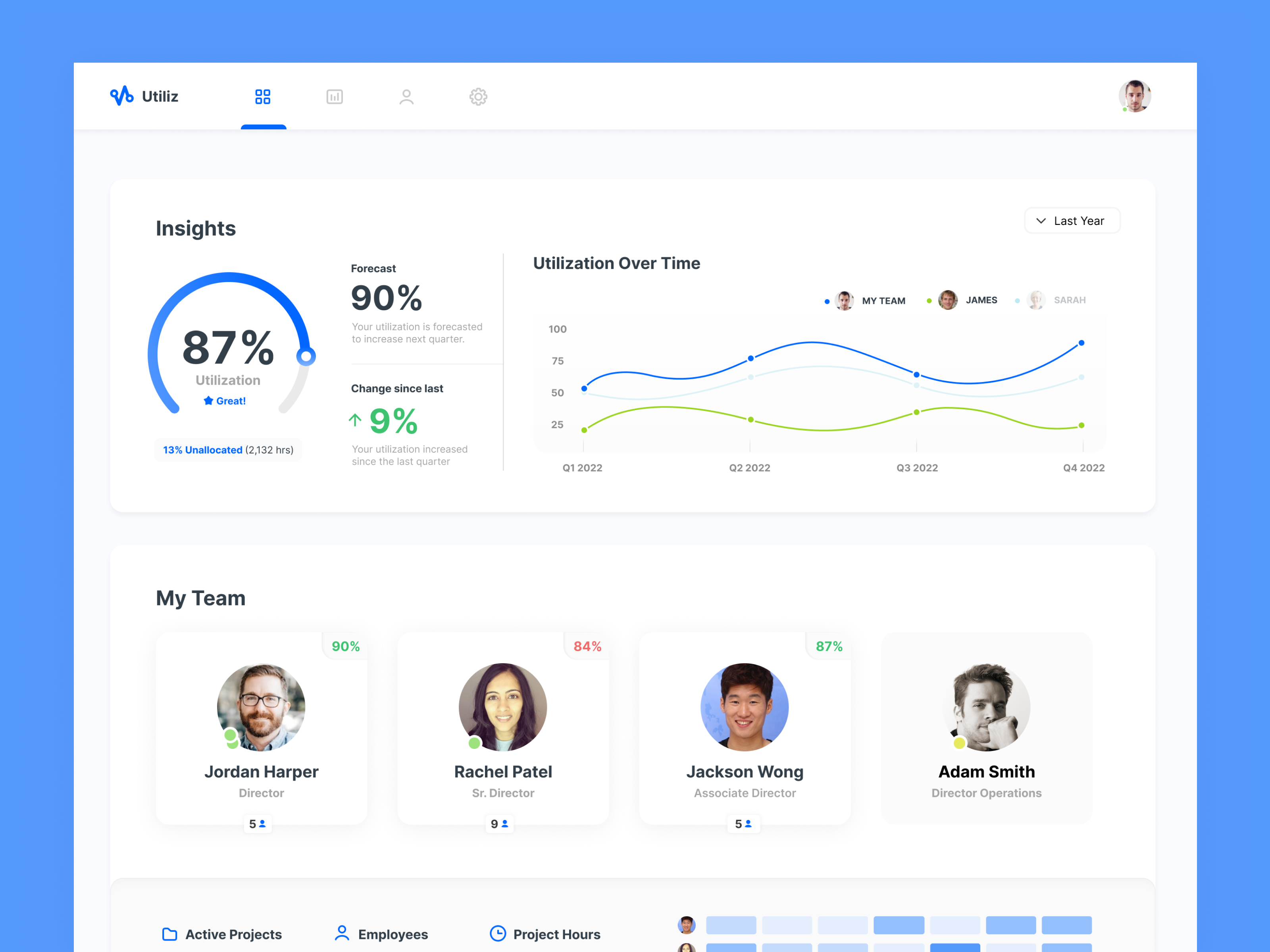Open the reports chart icon in navigation
The image size is (1270, 952).
(335, 96)
